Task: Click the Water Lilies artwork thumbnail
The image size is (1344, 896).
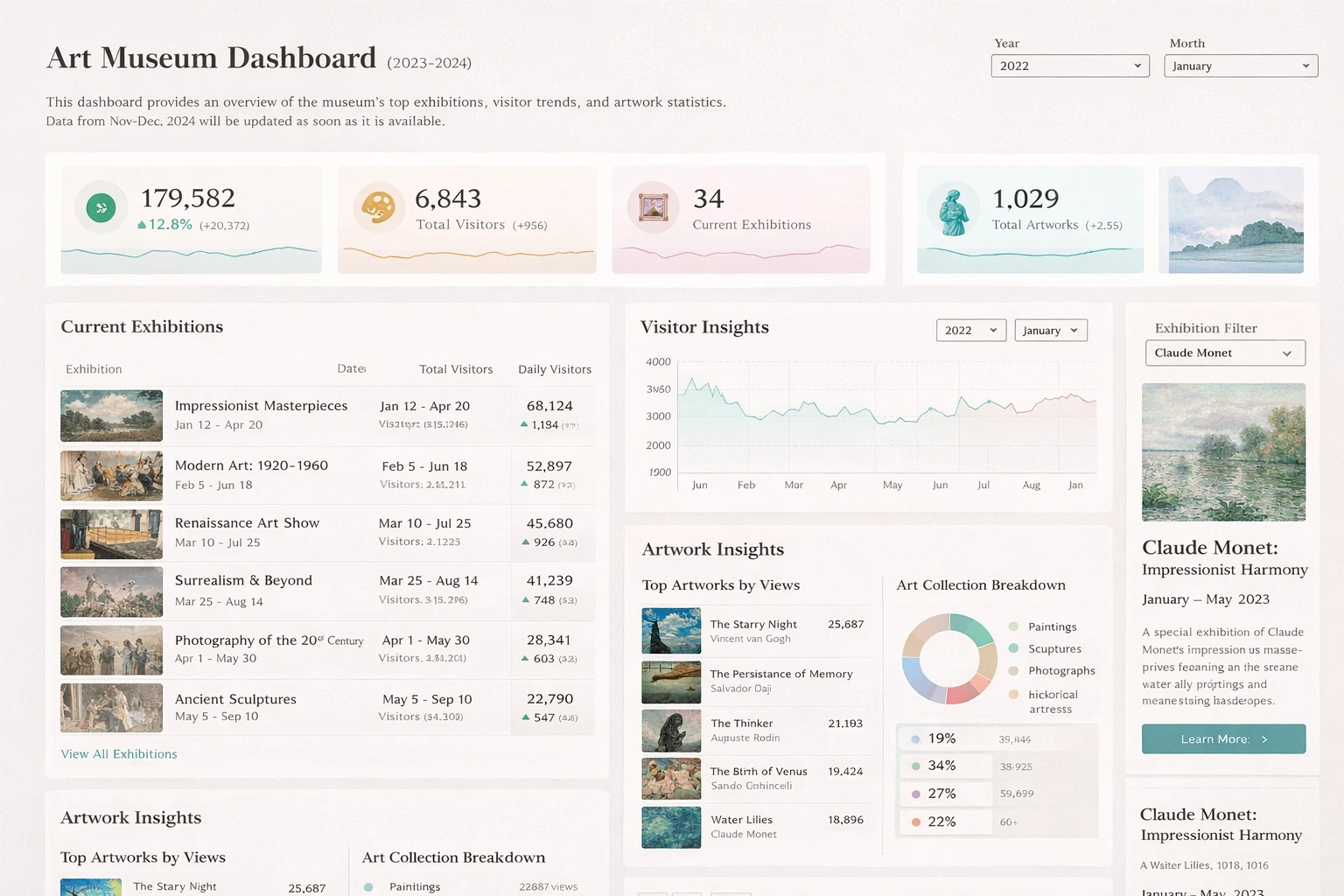Action: click(x=671, y=827)
